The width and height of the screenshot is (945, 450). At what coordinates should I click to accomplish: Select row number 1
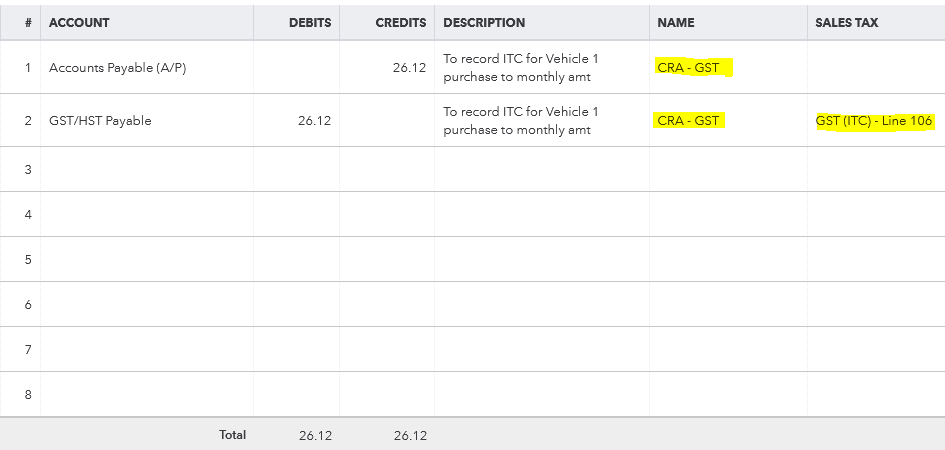tap(28, 67)
